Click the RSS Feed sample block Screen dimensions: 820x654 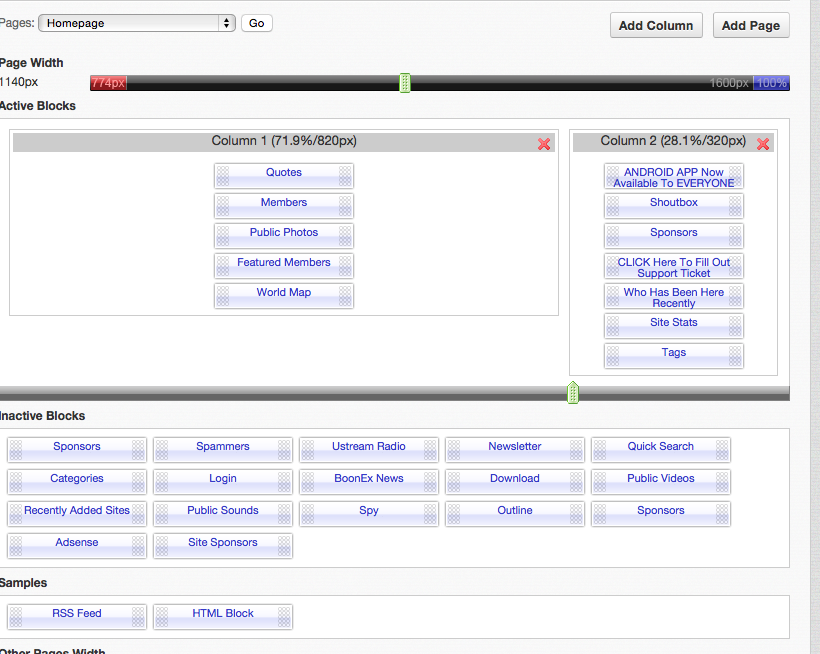(x=77, y=614)
